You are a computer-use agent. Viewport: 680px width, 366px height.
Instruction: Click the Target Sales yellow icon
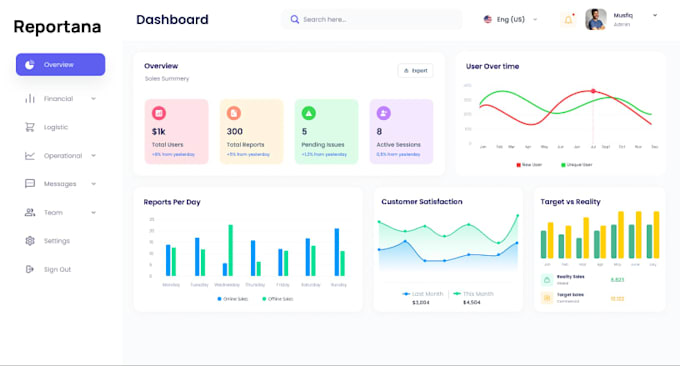pyautogui.click(x=547, y=298)
